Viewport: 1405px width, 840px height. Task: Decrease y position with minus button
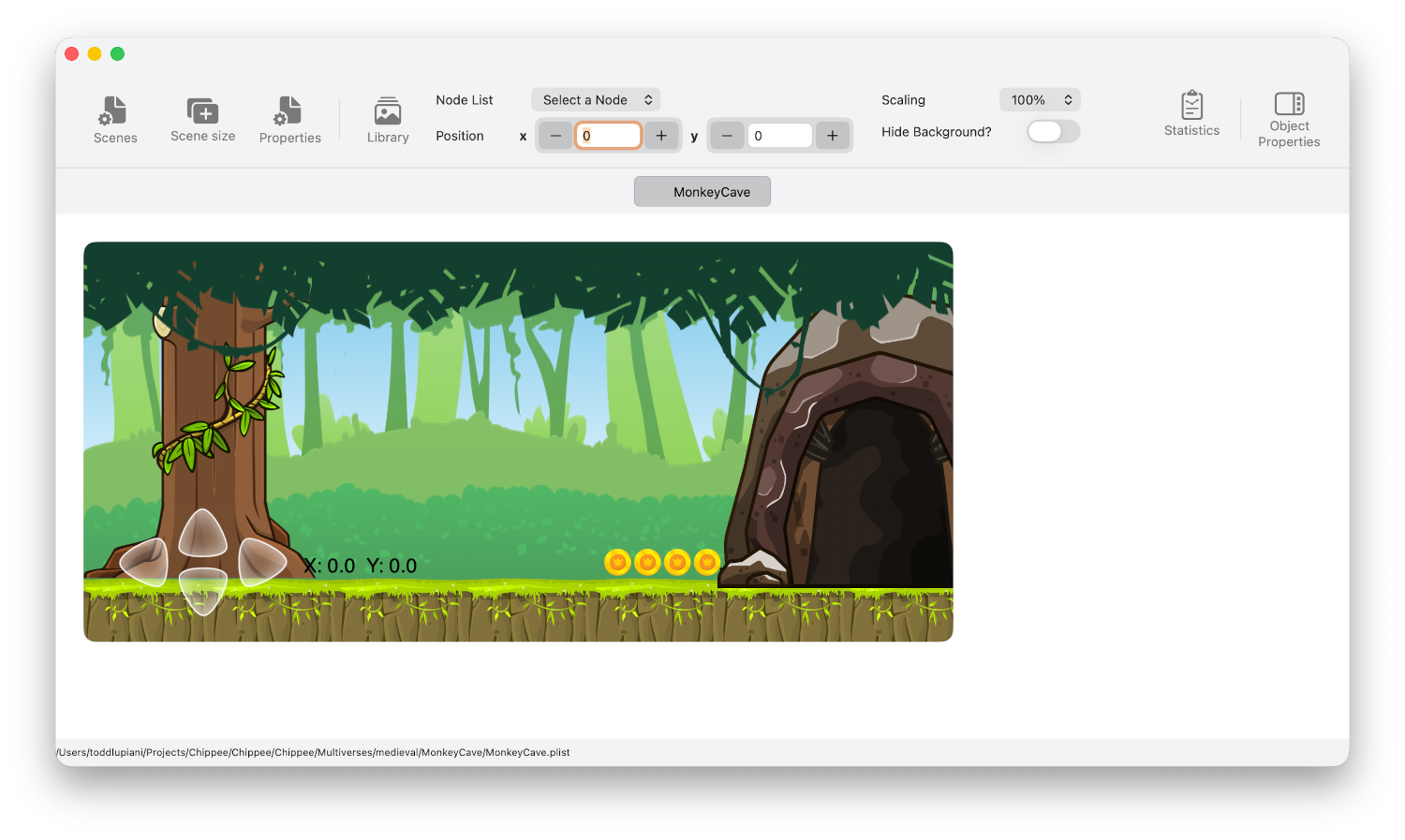(727, 136)
